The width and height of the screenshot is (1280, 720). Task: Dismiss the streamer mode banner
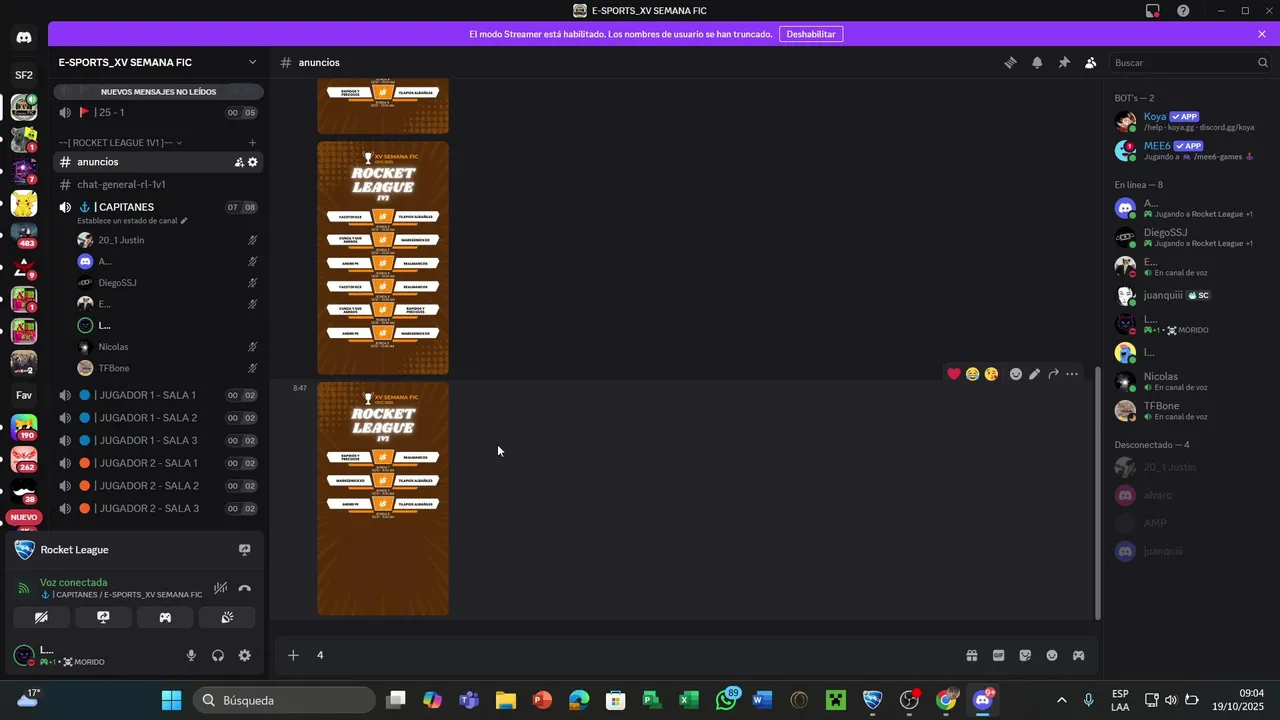[1262, 34]
